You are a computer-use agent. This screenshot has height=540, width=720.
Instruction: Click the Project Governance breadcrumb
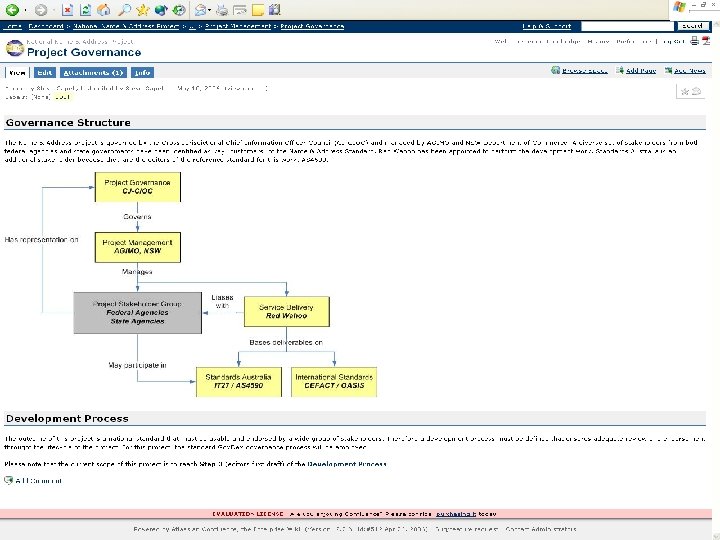(312, 26)
